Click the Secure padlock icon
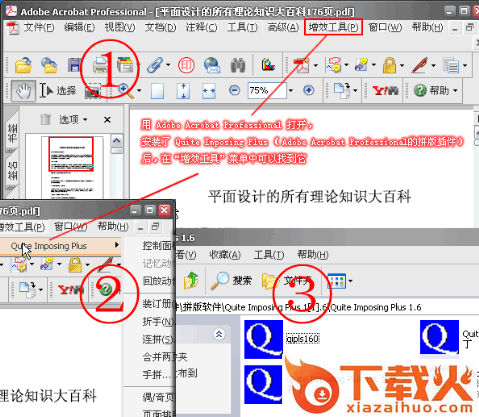 389,65
